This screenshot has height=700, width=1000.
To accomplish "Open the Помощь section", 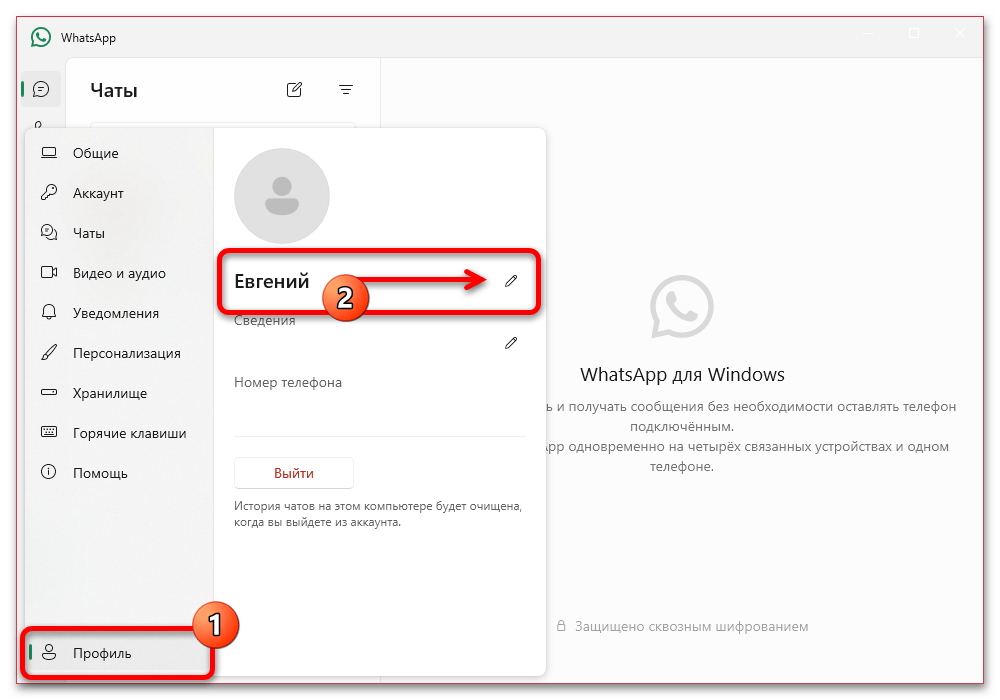I will point(119,473).
